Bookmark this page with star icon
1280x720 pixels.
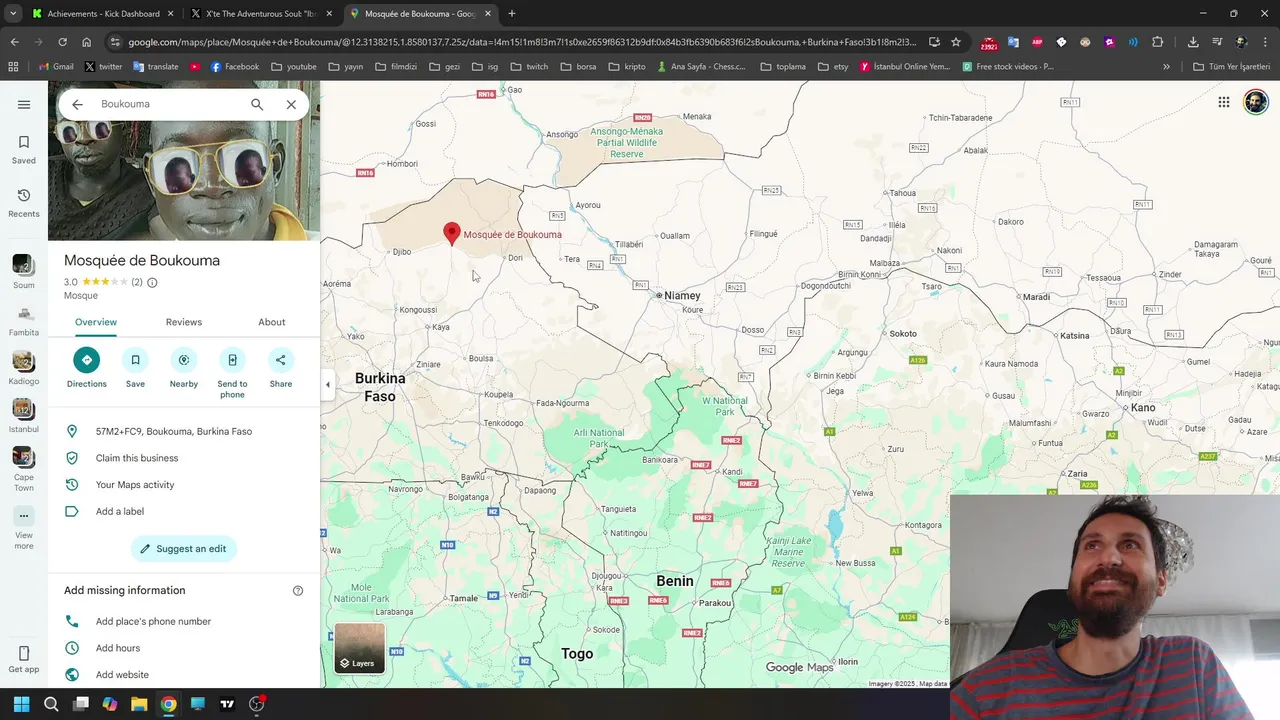(x=956, y=42)
